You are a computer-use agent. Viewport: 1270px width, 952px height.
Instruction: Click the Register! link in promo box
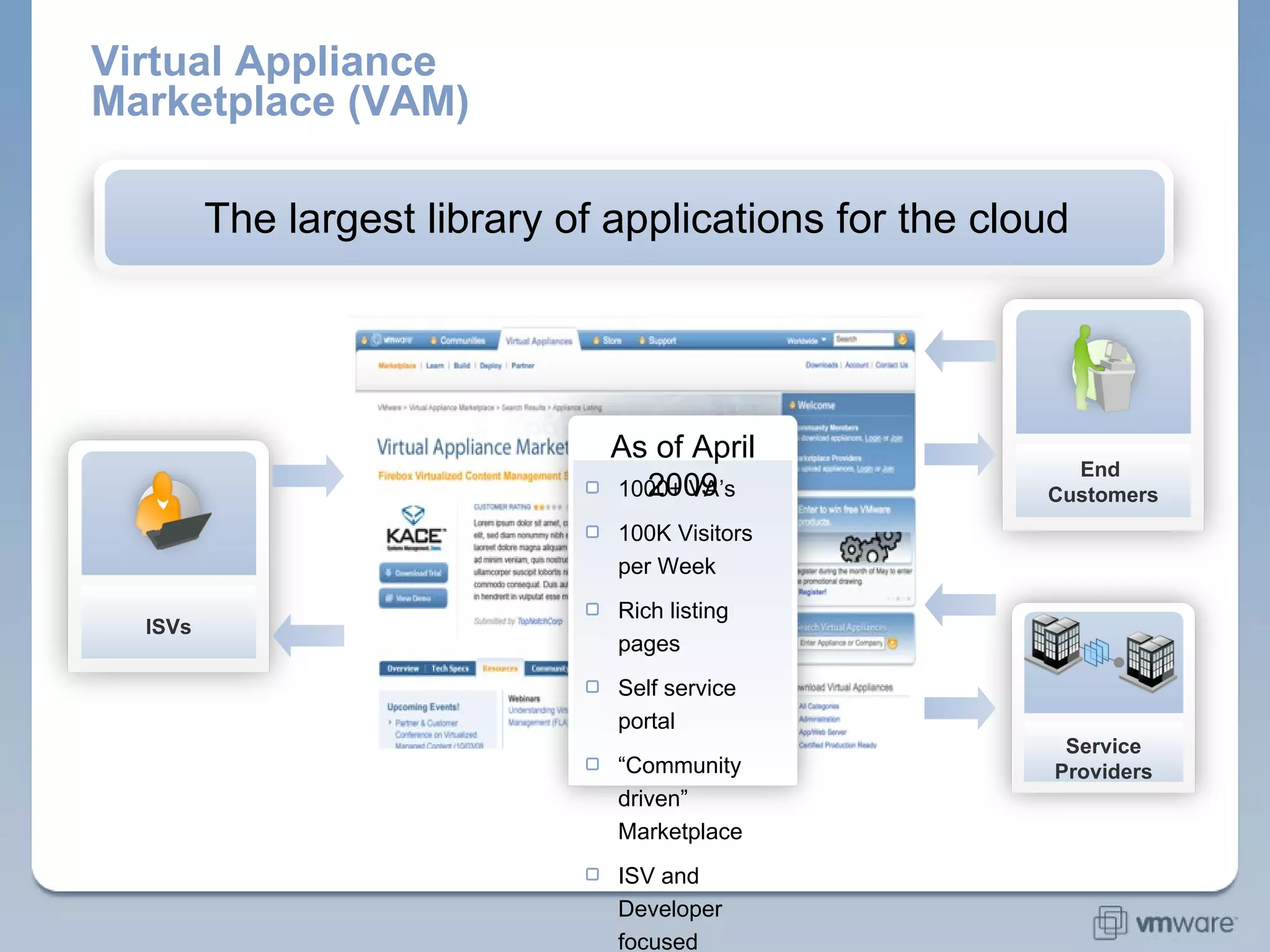click(812, 592)
